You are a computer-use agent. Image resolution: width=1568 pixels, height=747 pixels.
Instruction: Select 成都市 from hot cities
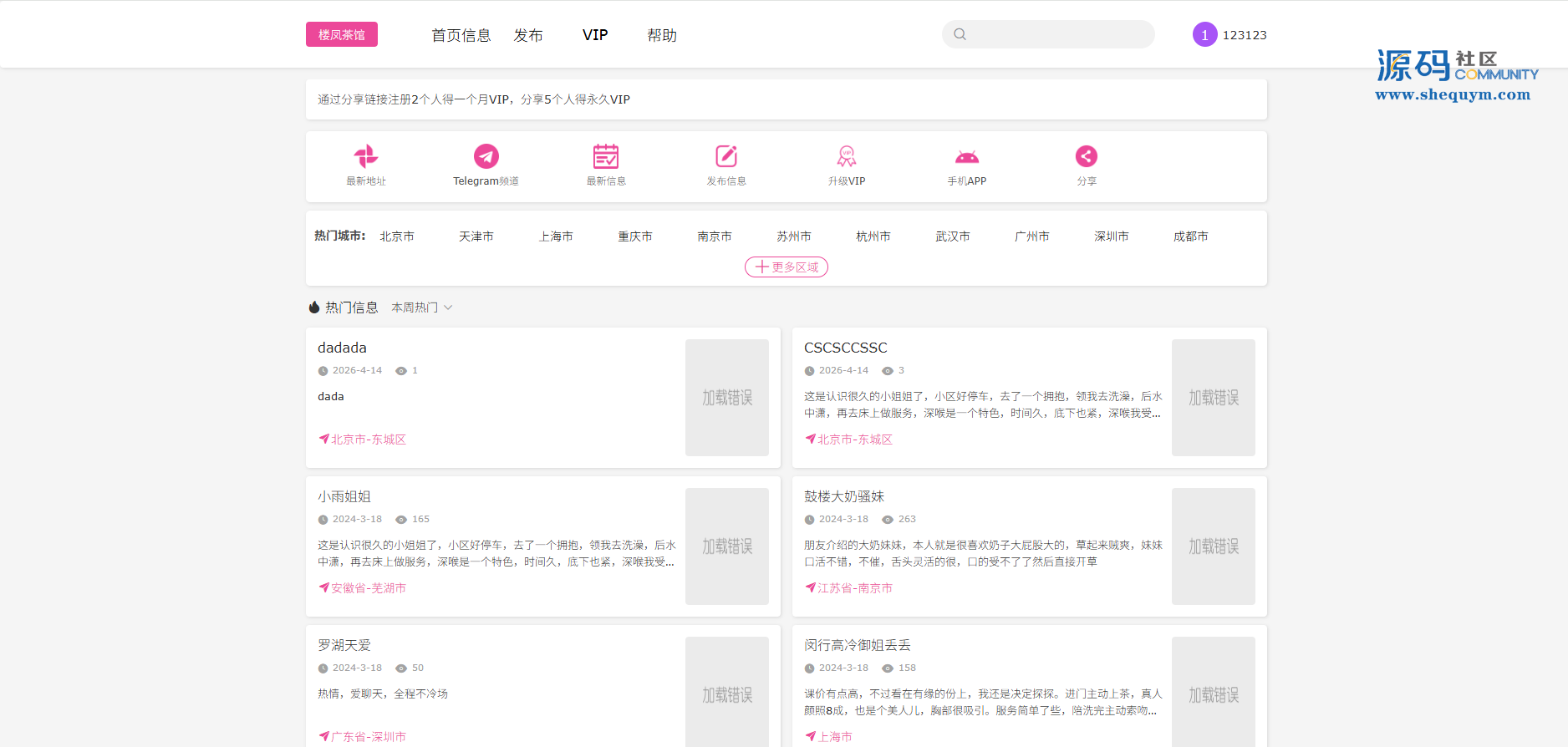pos(1190,236)
